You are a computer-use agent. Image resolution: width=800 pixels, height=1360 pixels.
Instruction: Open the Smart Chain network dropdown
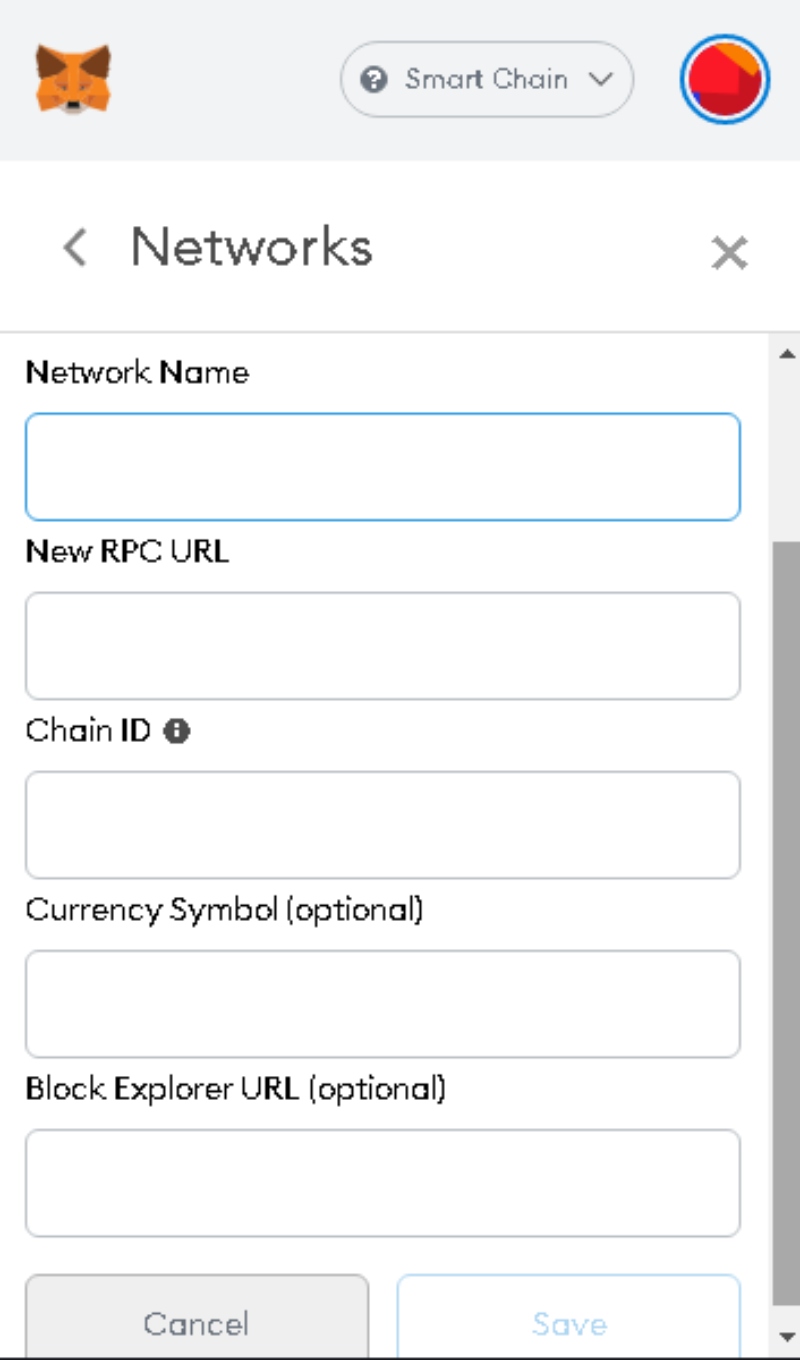click(x=487, y=79)
